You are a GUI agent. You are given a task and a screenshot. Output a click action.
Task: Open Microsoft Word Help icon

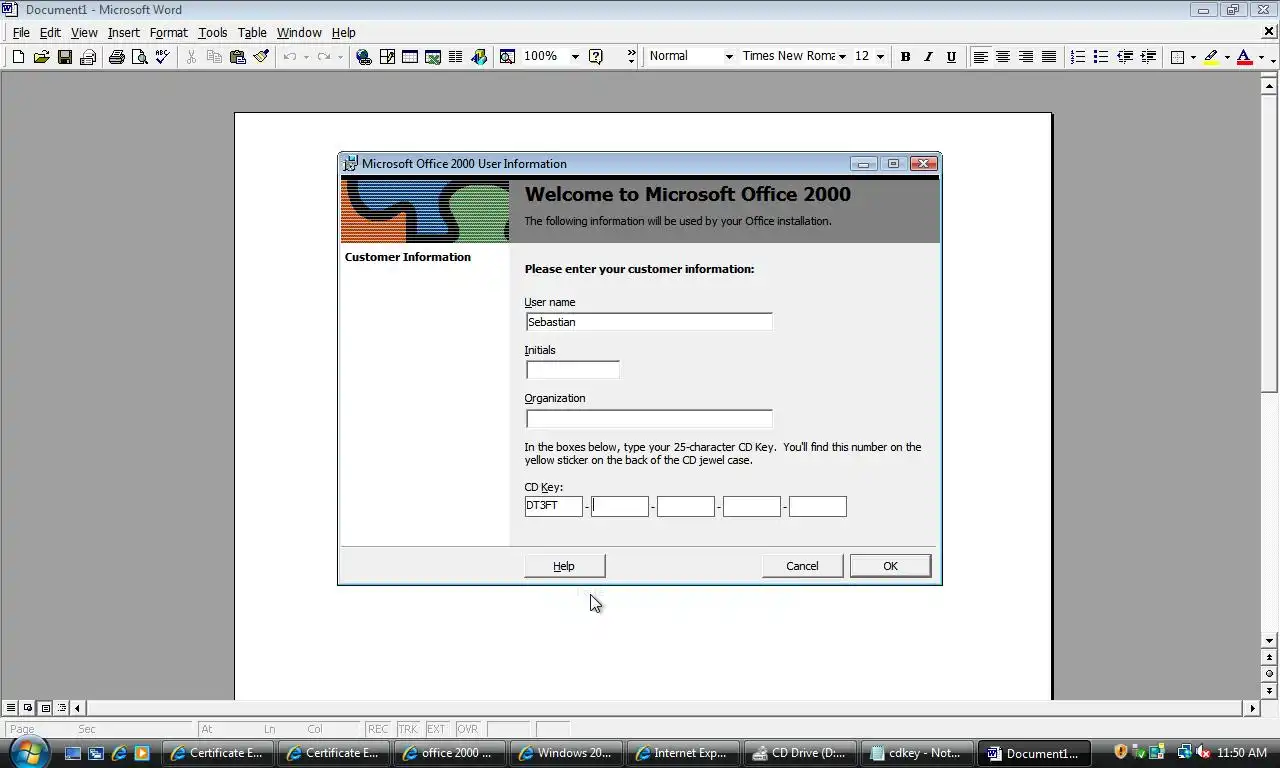[596, 57]
